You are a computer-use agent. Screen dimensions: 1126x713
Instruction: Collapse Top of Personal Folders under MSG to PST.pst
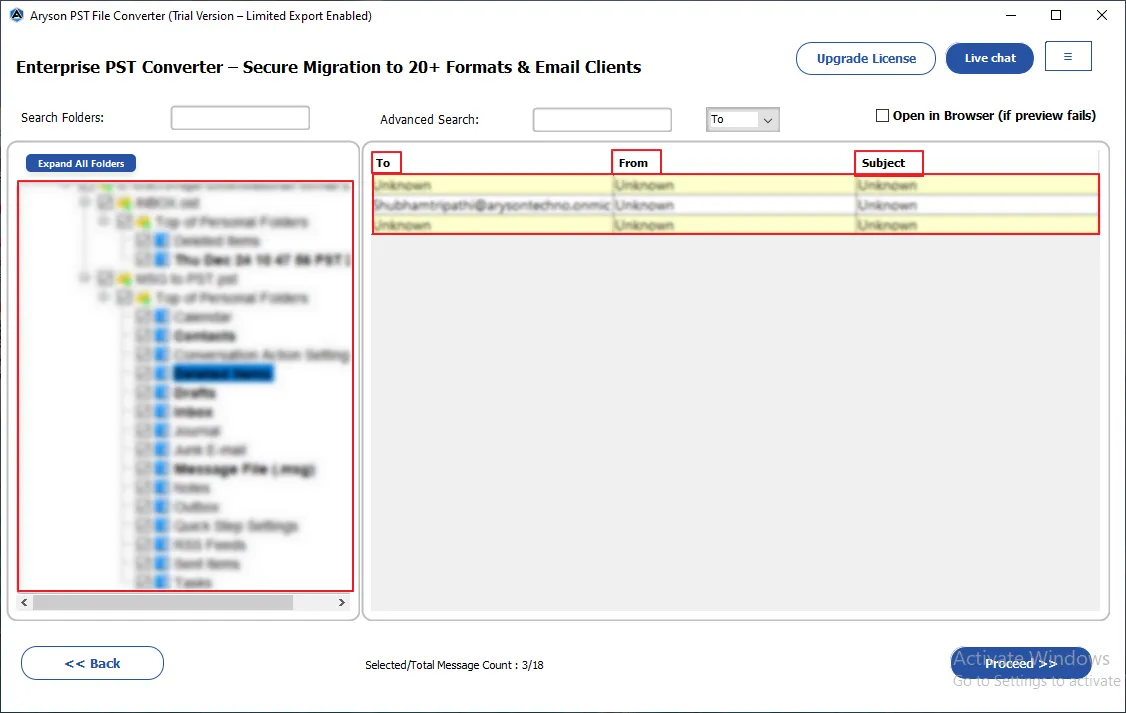point(103,297)
